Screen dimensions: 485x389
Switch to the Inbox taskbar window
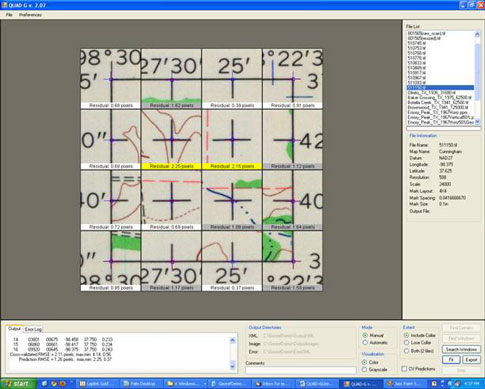(x=274, y=384)
